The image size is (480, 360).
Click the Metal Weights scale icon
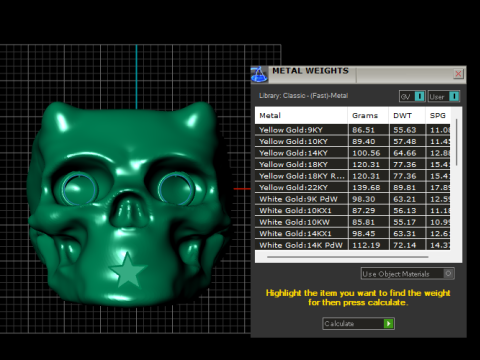[259, 74]
